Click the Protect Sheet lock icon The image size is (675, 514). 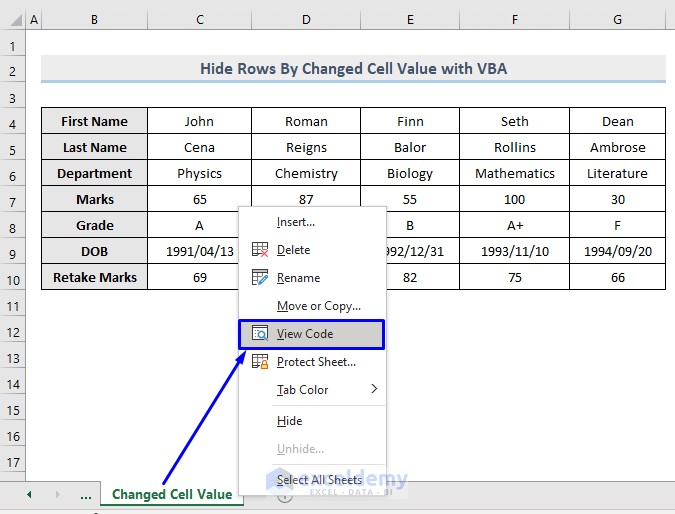260,362
